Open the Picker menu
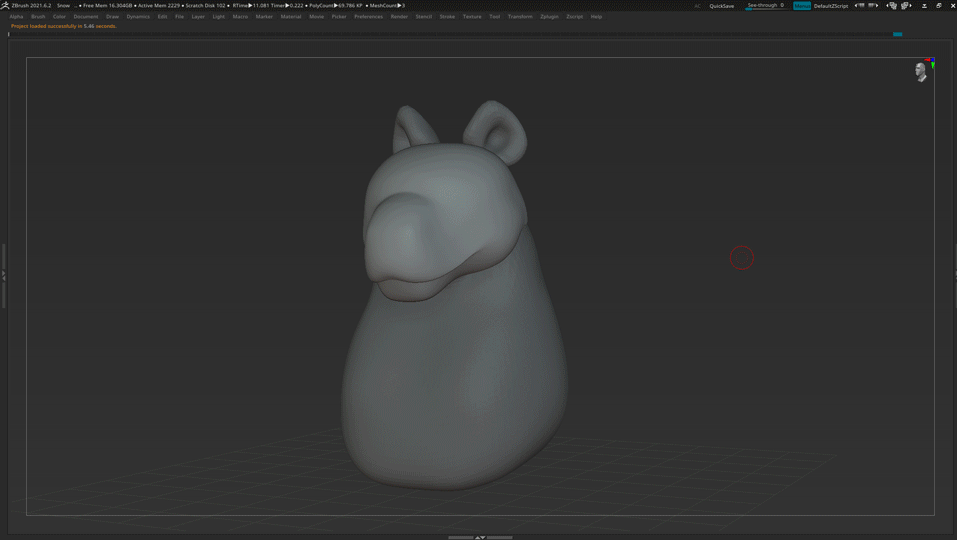 pos(339,16)
